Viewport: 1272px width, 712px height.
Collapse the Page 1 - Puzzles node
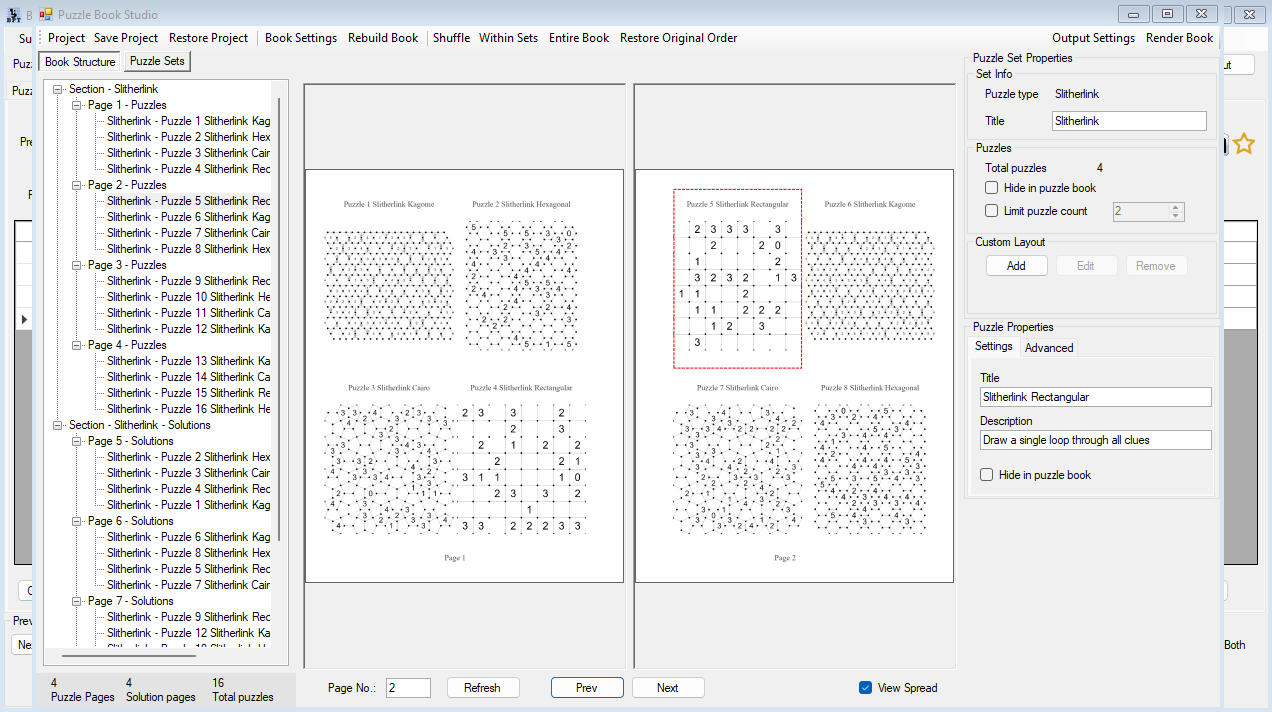(x=77, y=105)
